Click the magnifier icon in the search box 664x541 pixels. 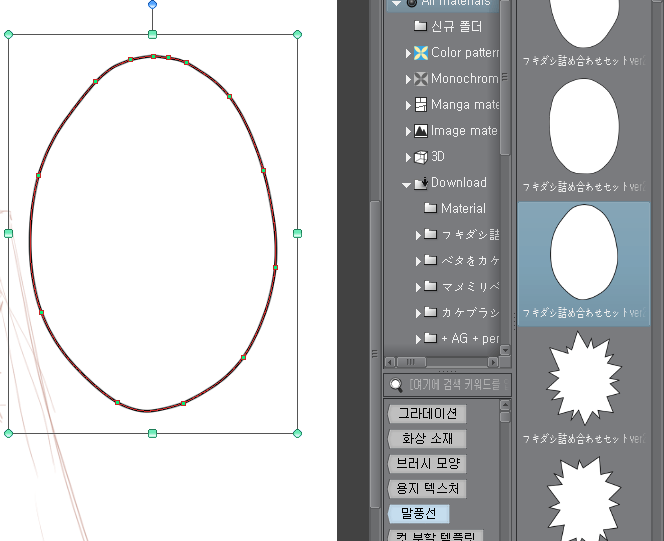coord(397,385)
